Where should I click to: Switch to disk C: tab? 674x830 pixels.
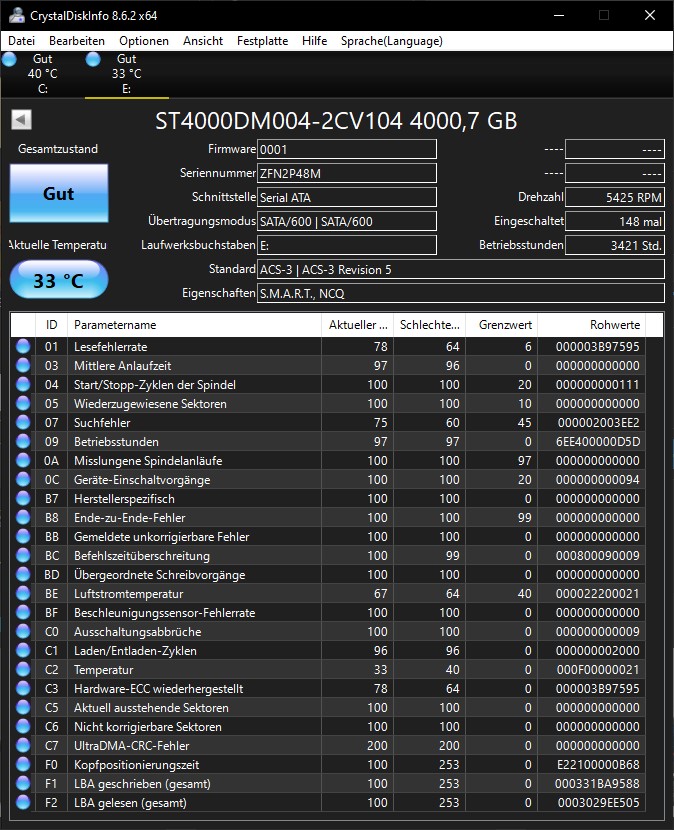pos(42,74)
